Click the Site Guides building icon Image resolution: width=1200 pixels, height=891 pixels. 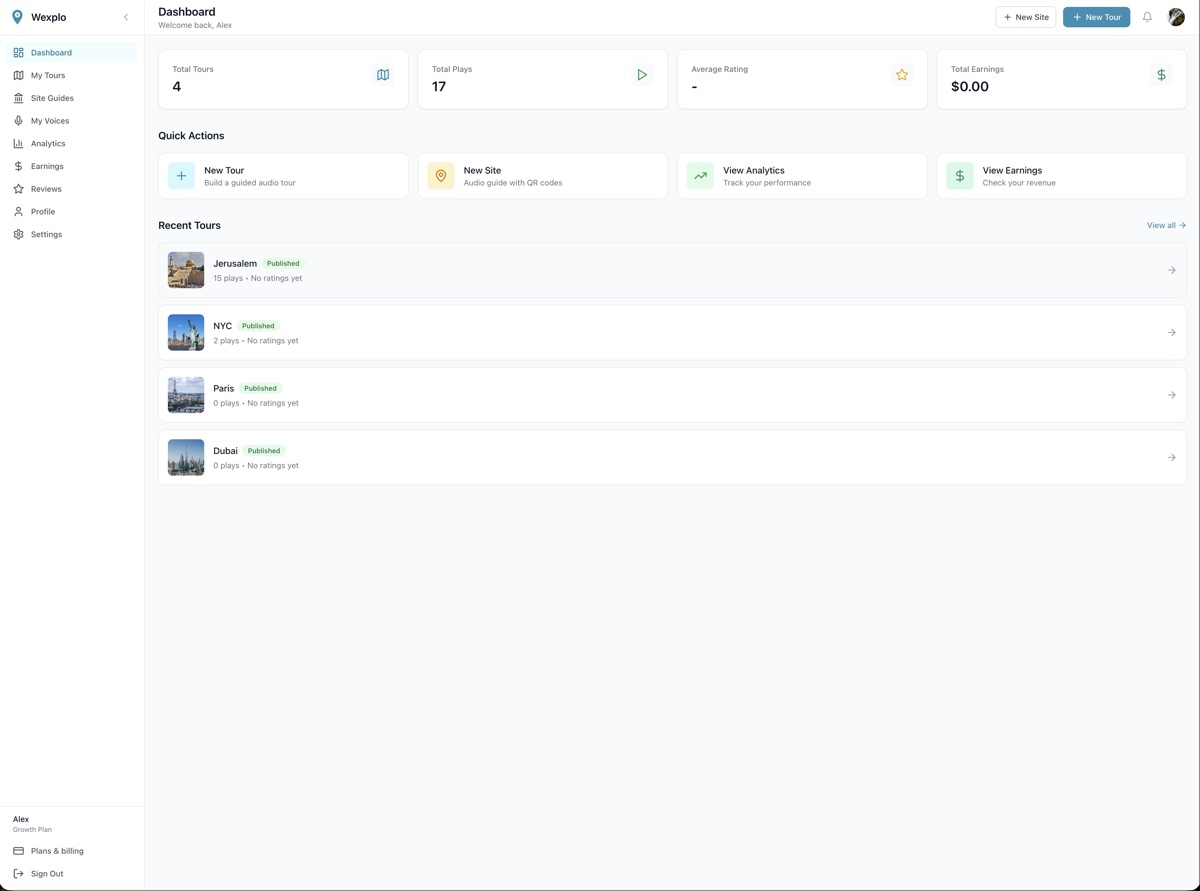click(x=18, y=98)
